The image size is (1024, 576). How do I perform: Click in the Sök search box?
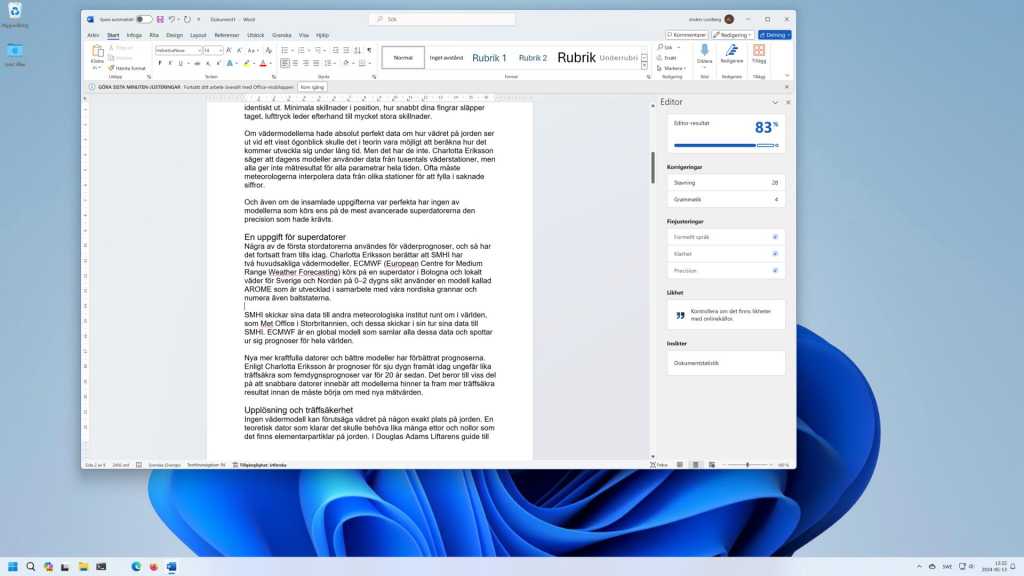click(x=442, y=20)
